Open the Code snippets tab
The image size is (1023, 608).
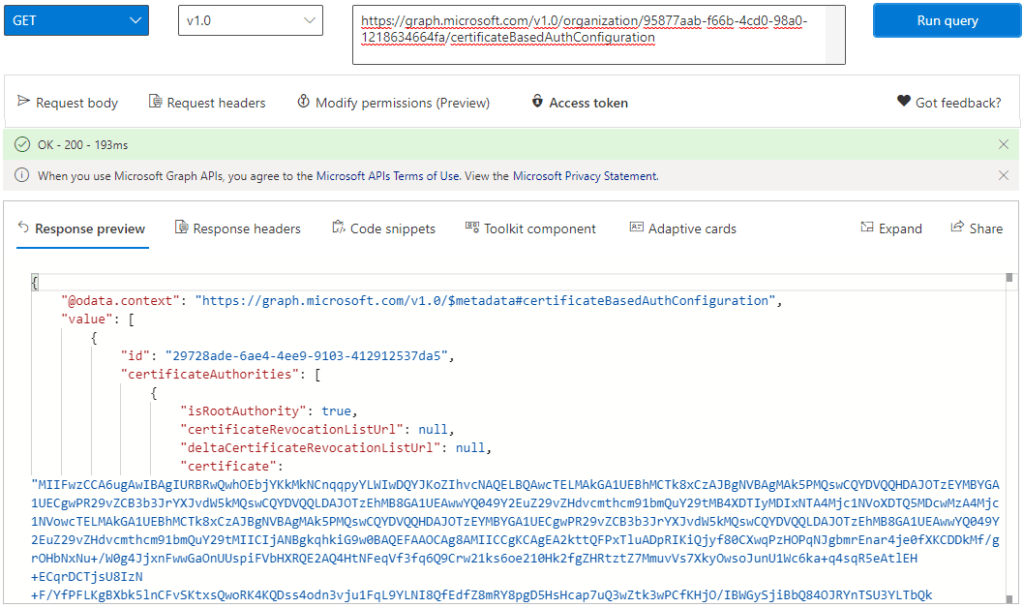pos(383,228)
